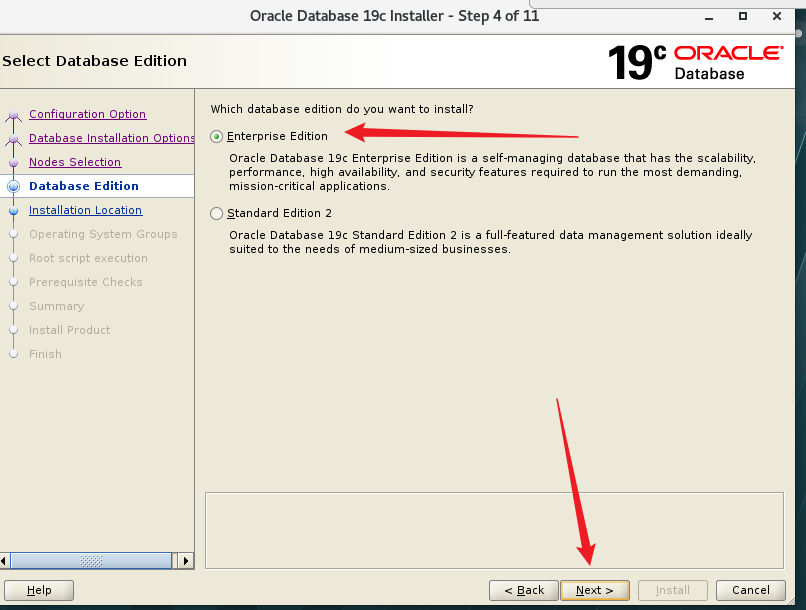Click sidebar scroll right arrow

click(186, 561)
